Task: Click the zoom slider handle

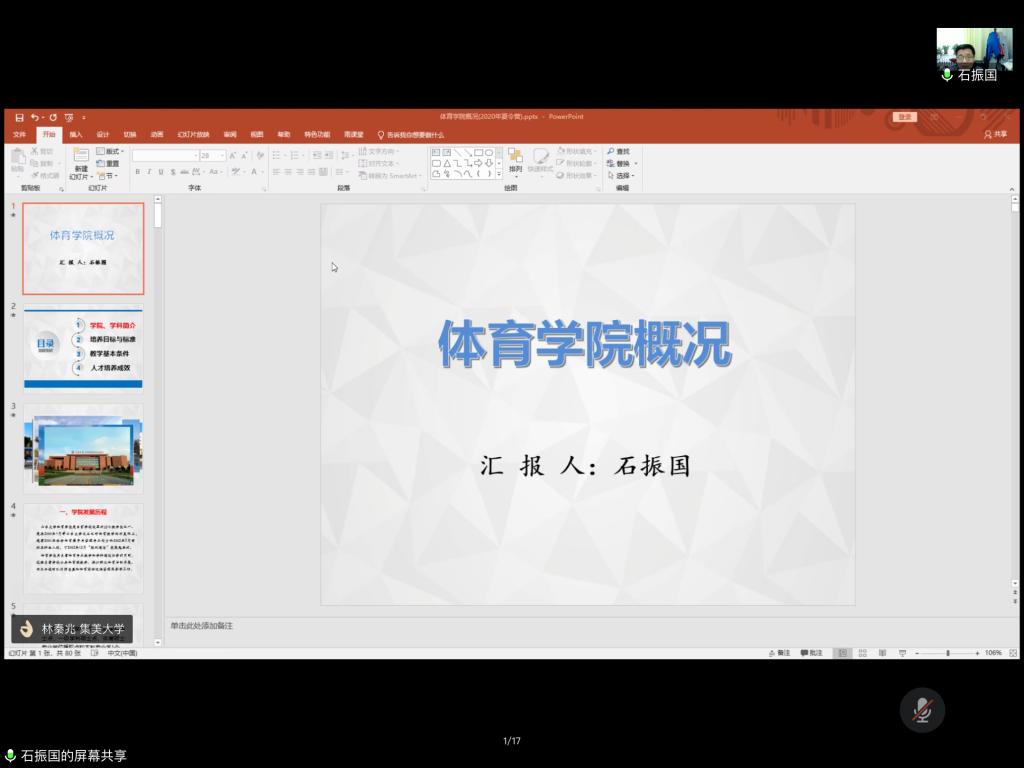Action: (948, 653)
